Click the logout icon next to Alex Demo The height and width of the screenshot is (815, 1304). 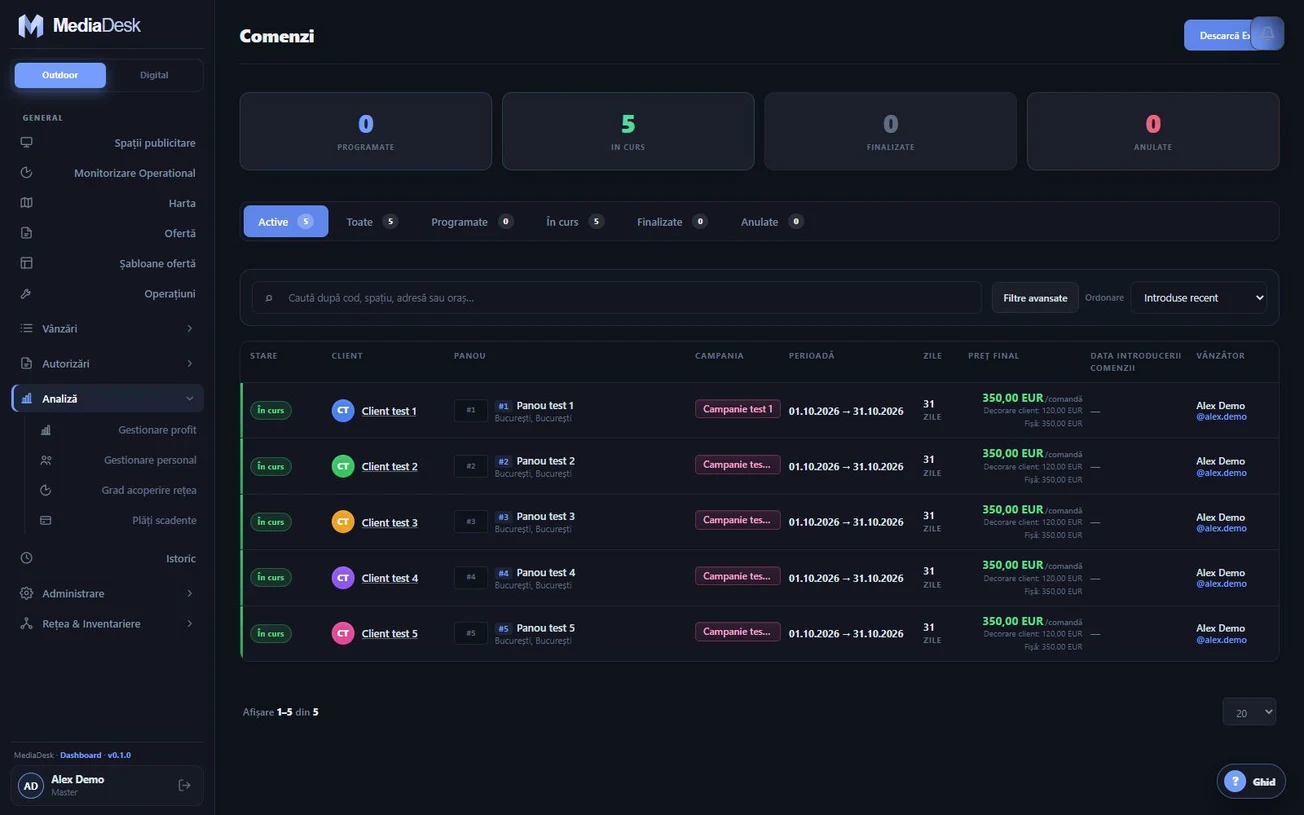184,785
